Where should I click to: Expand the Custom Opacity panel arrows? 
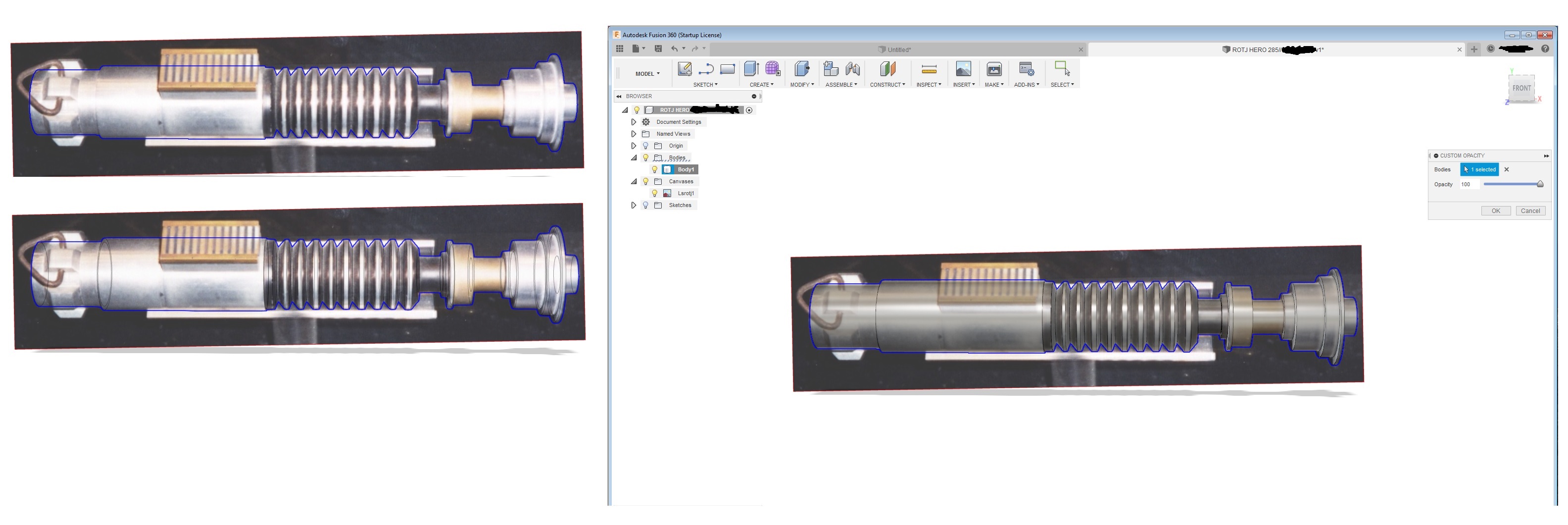(x=1546, y=156)
